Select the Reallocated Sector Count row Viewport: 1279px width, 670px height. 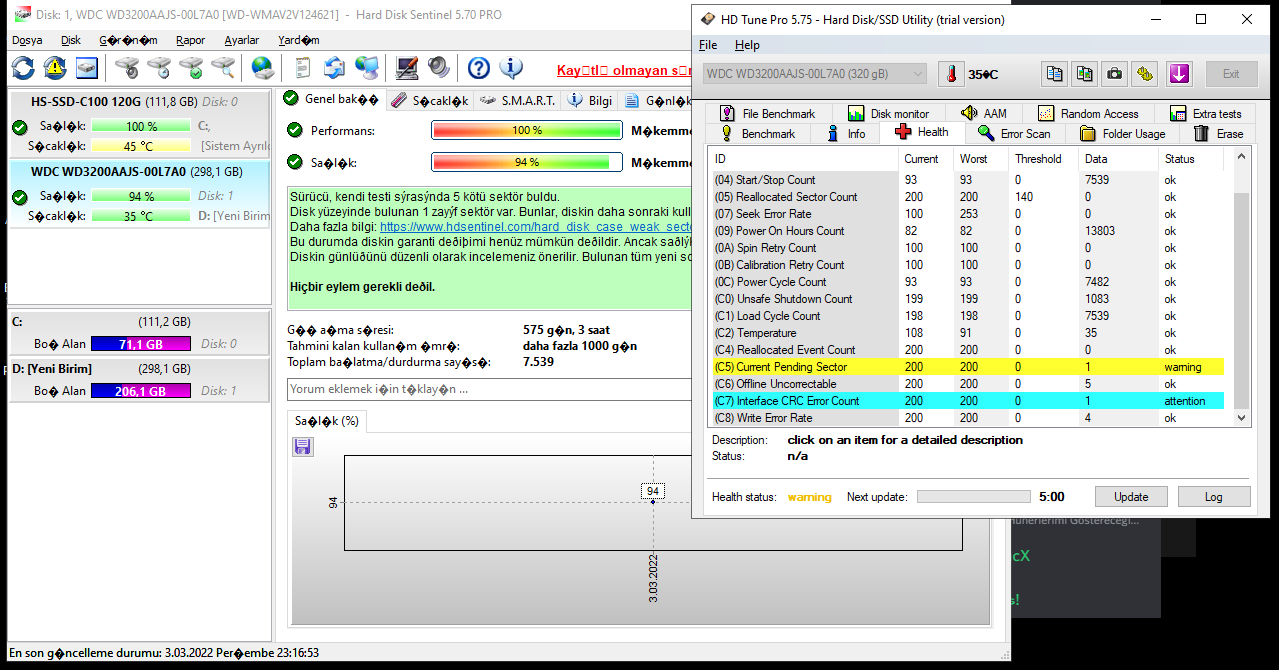[967, 197]
